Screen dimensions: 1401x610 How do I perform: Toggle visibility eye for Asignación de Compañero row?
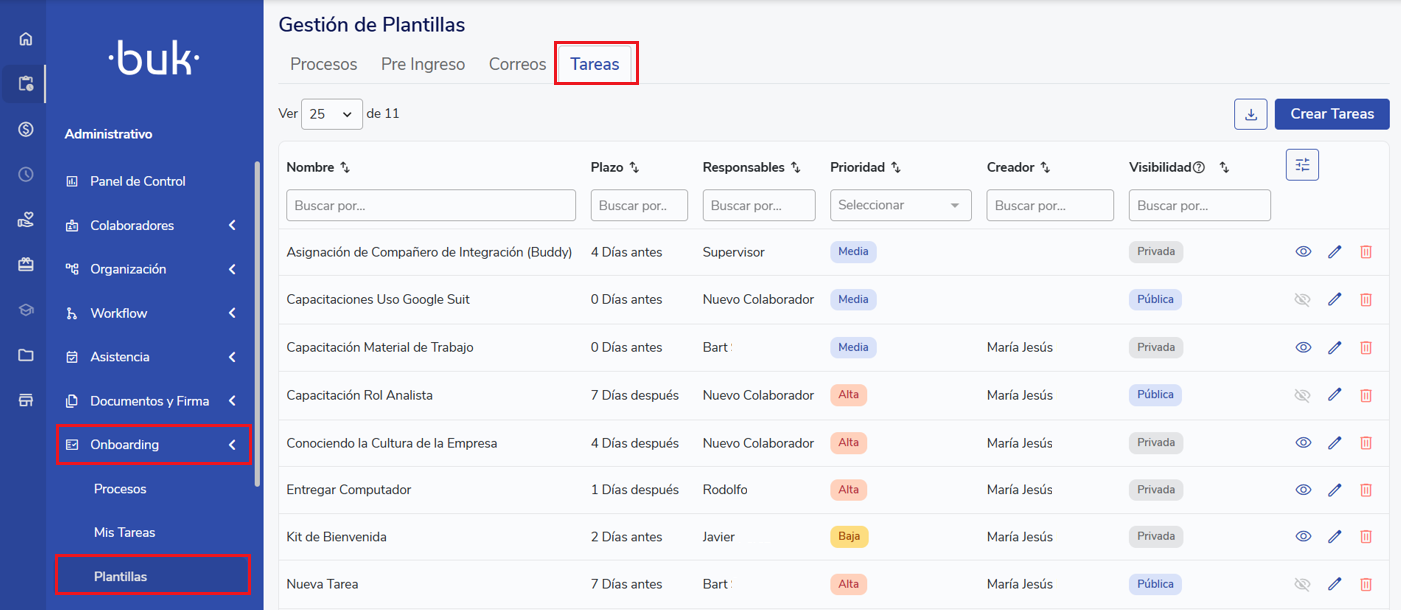[x=1302, y=252]
